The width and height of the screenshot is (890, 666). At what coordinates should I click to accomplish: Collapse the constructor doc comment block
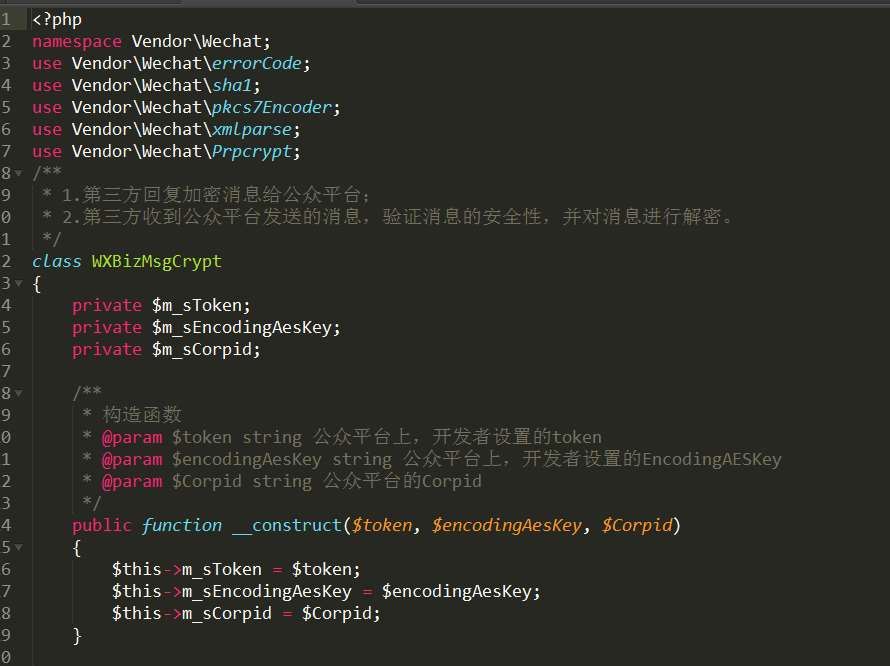tap(19, 394)
